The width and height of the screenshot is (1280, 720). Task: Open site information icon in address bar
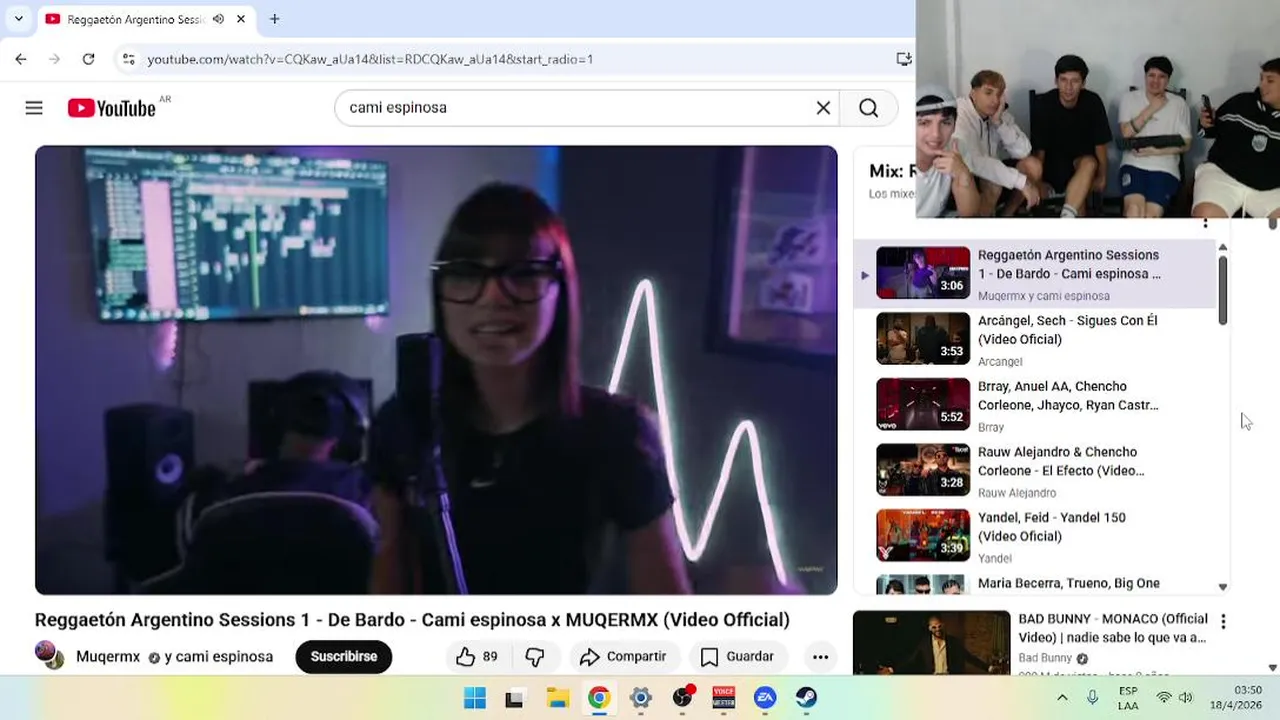[x=128, y=59]
